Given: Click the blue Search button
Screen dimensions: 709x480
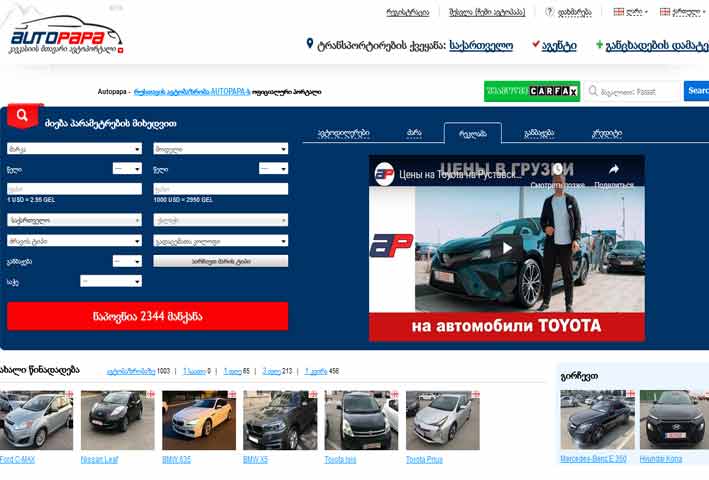Looking at the screenshot, I should 696,91.
